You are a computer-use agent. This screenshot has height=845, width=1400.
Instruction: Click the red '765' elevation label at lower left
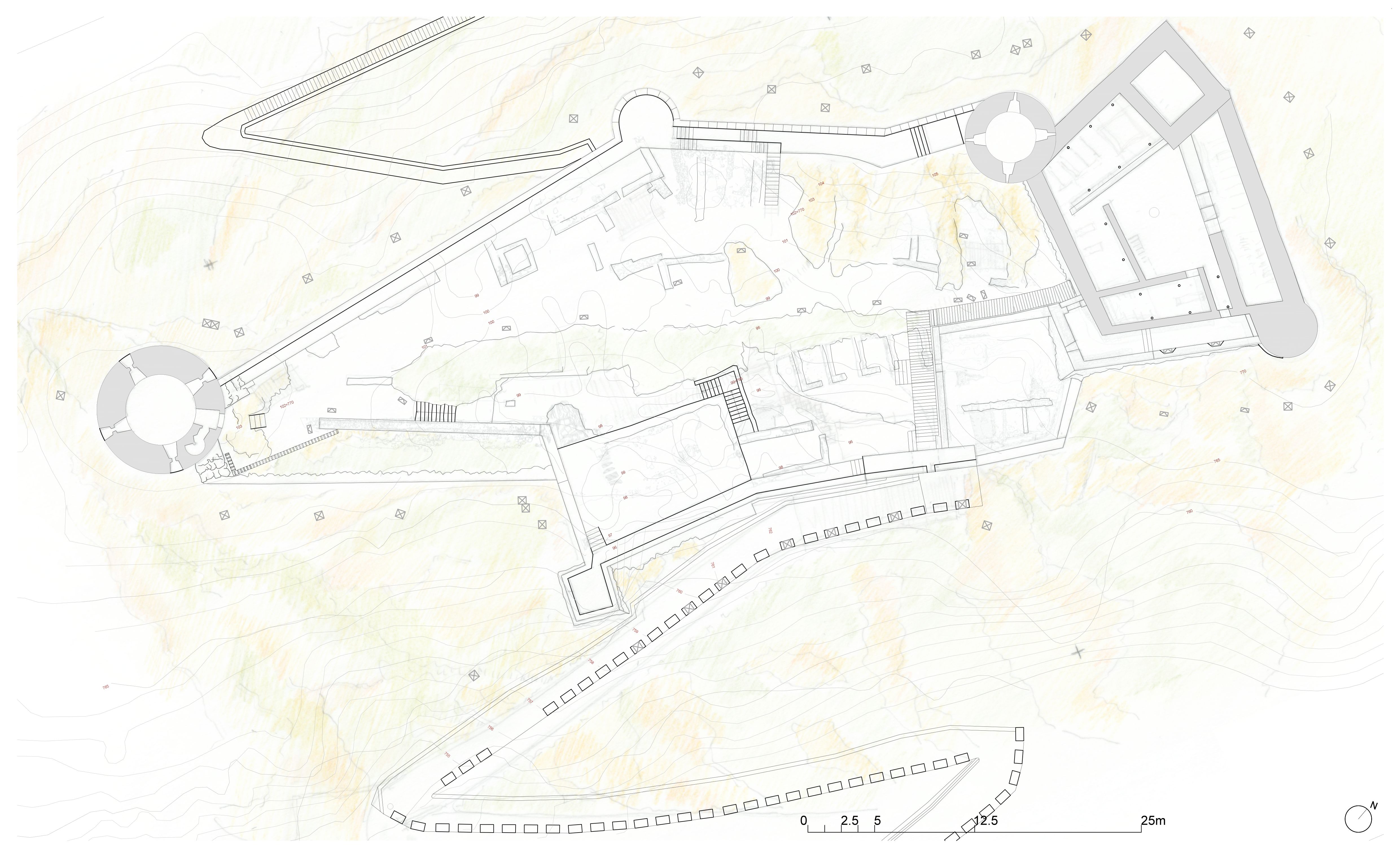tap(106, 687)
